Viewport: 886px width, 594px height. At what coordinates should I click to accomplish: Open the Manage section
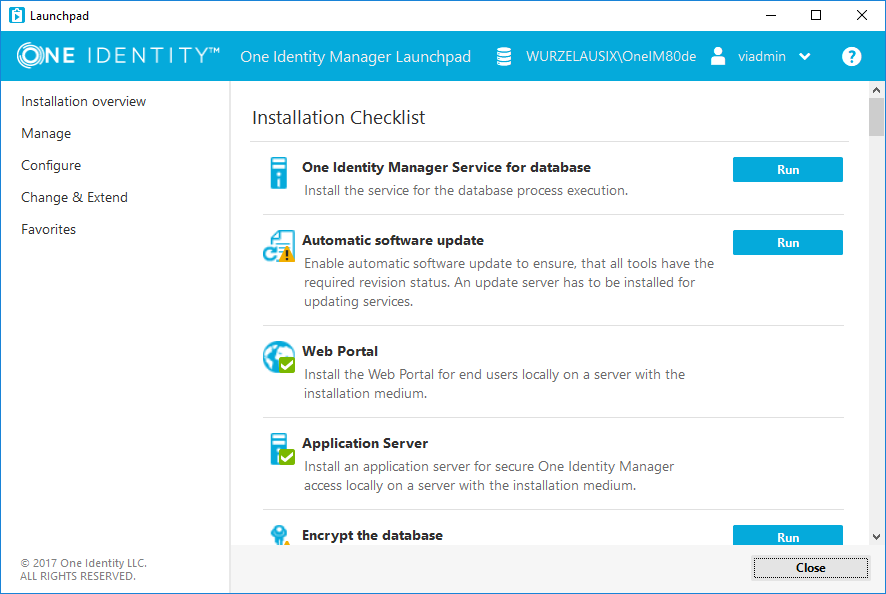pos(46,133)
